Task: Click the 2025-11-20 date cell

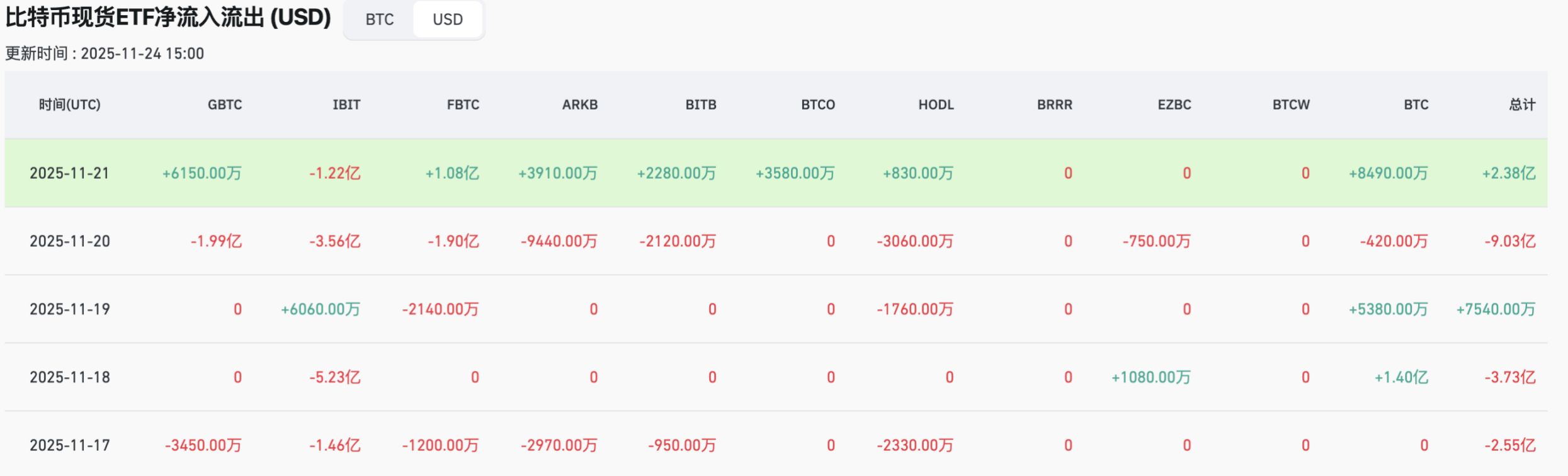Action: [69, 241]
